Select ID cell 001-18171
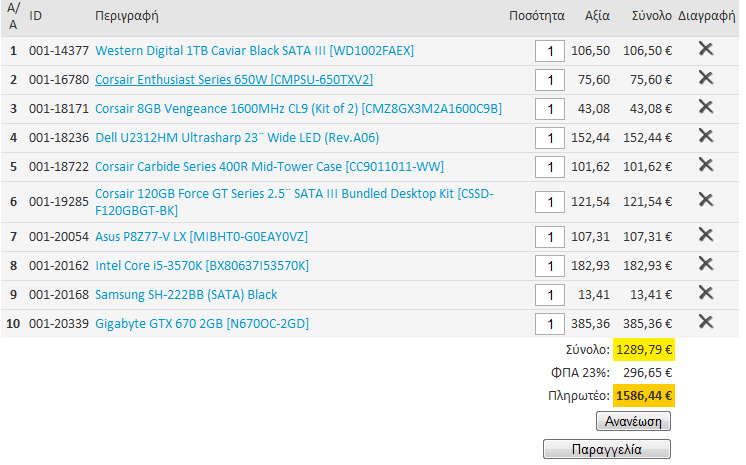Viewport: 746px width, 465px height. click(59, 109)
